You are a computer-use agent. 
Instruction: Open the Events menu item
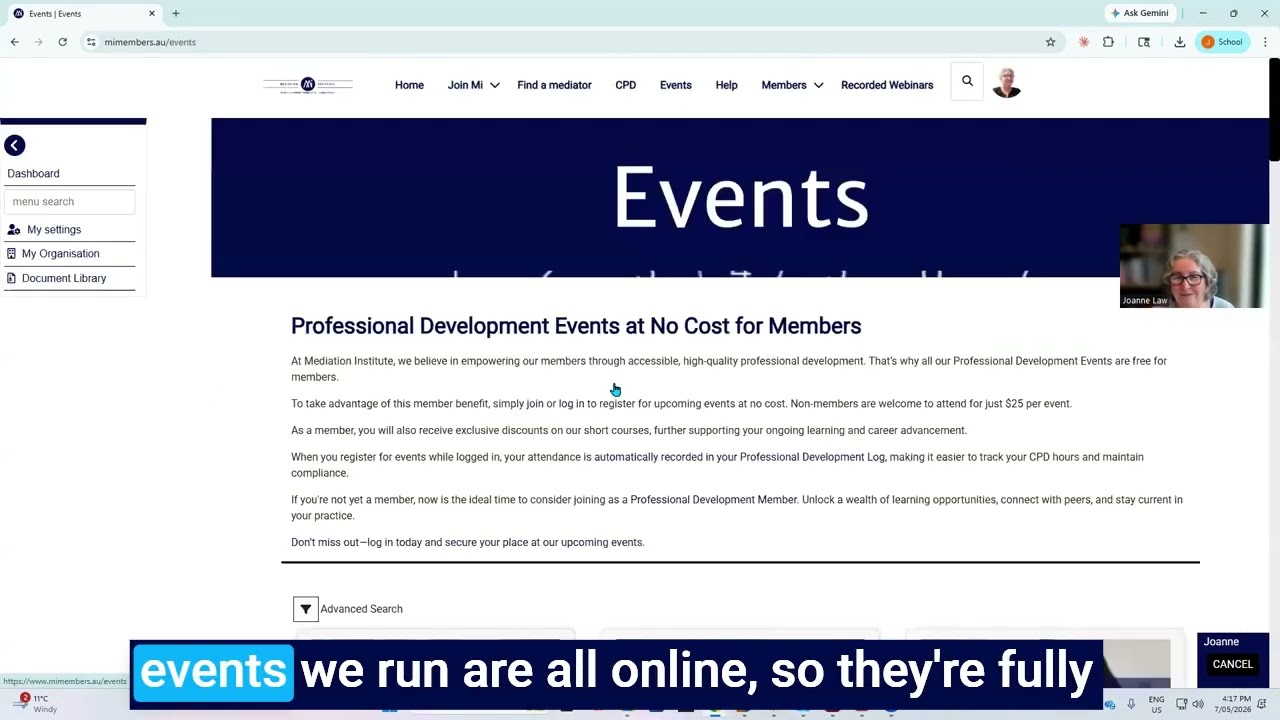(675, 85)
